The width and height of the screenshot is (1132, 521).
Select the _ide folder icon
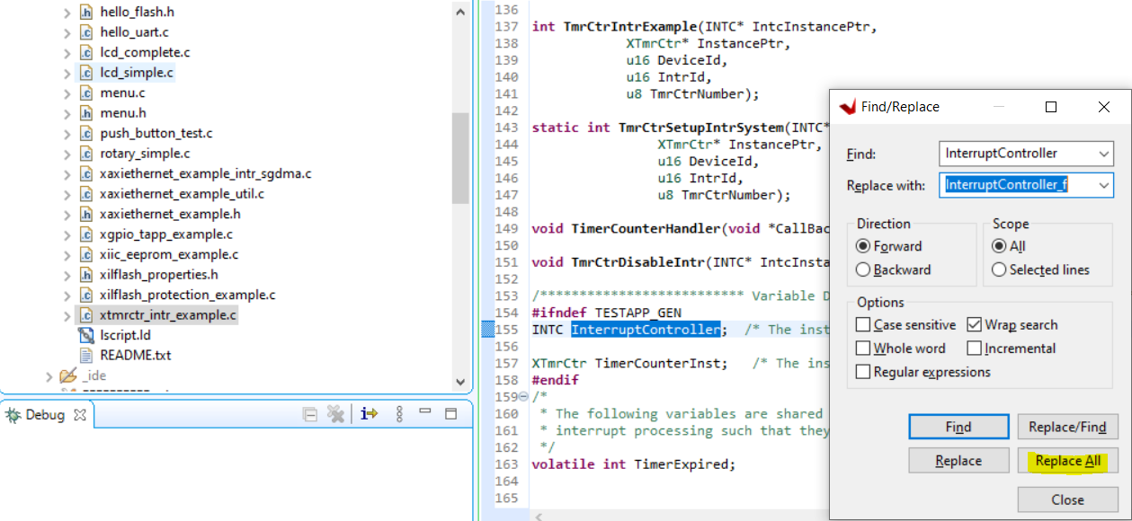click(68, 376)
